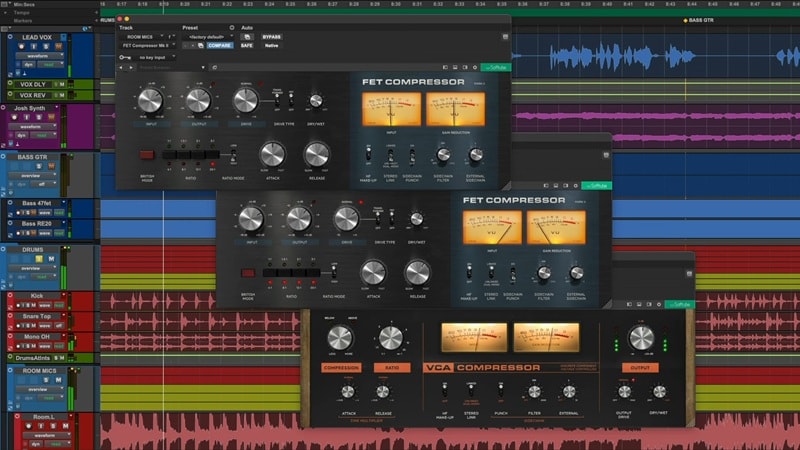The width and height of the screenshot is (800, 450).
Task: Click ATTACK knob on top FET Compressor
Action: pyautogui.click(x=272, y=154)
